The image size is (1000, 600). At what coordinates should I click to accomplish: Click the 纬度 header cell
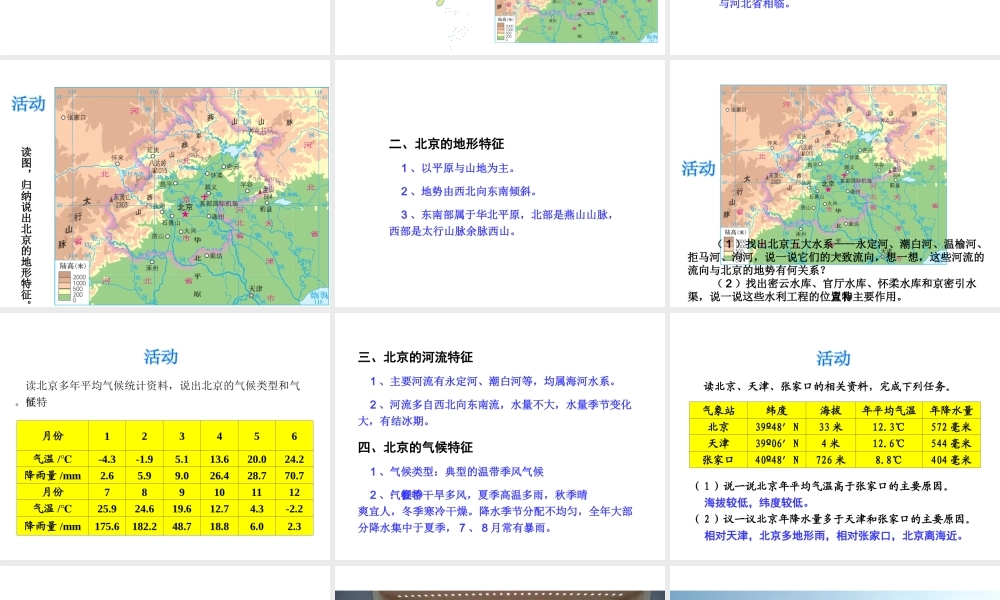click(x=776, y=411)
